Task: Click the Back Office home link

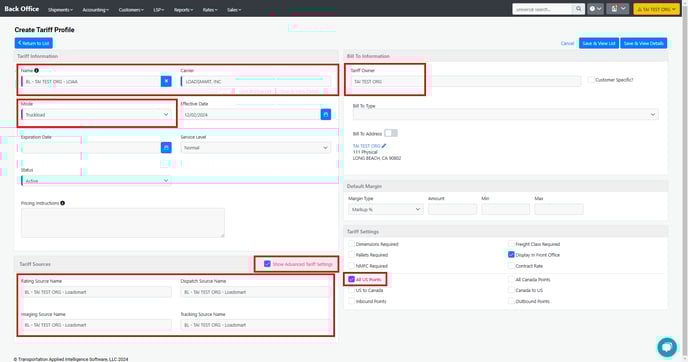Action: [x=22, y=9]
